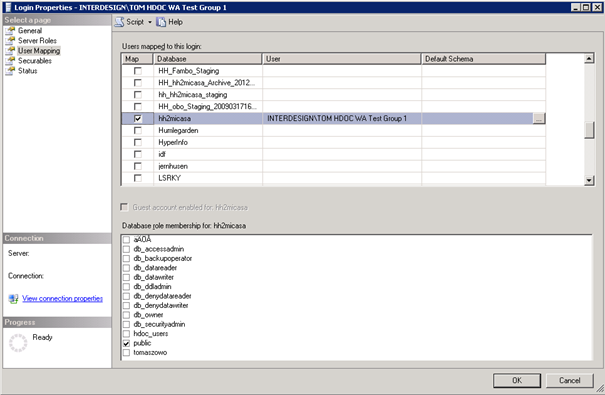Click the User Mapping page icon
Screen dimensions: 605x395
[x=10, y=51]
